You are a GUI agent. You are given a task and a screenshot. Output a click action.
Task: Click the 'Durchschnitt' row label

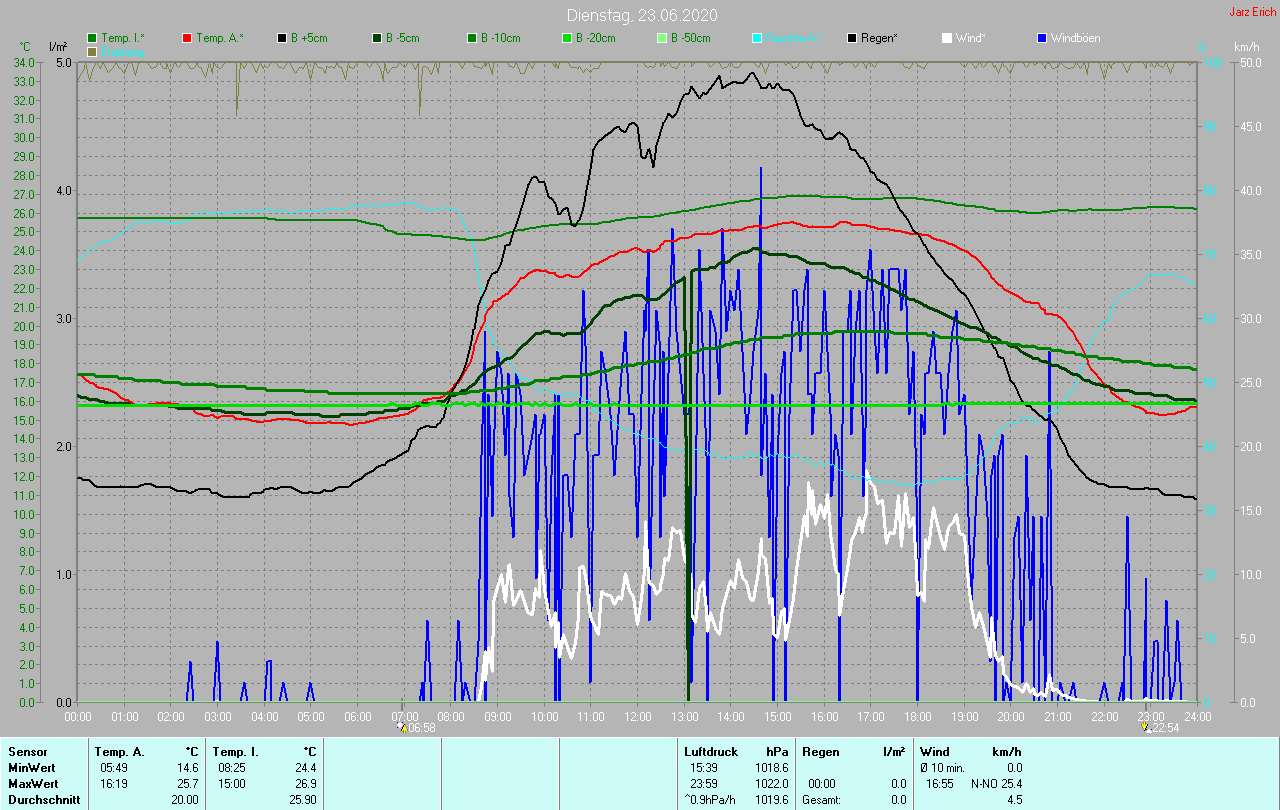coord(44,799)
